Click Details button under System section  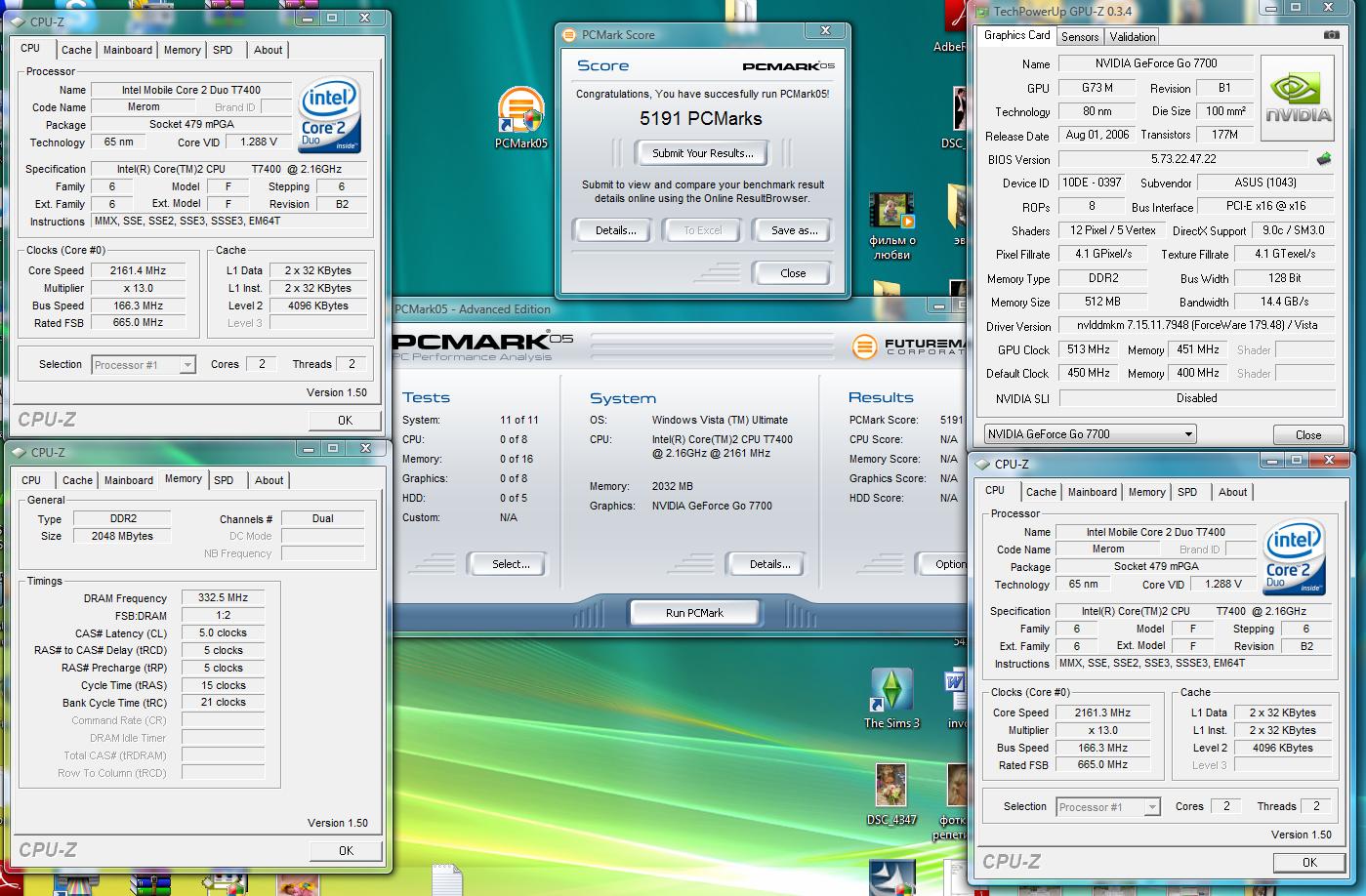(x=769, y=564)
